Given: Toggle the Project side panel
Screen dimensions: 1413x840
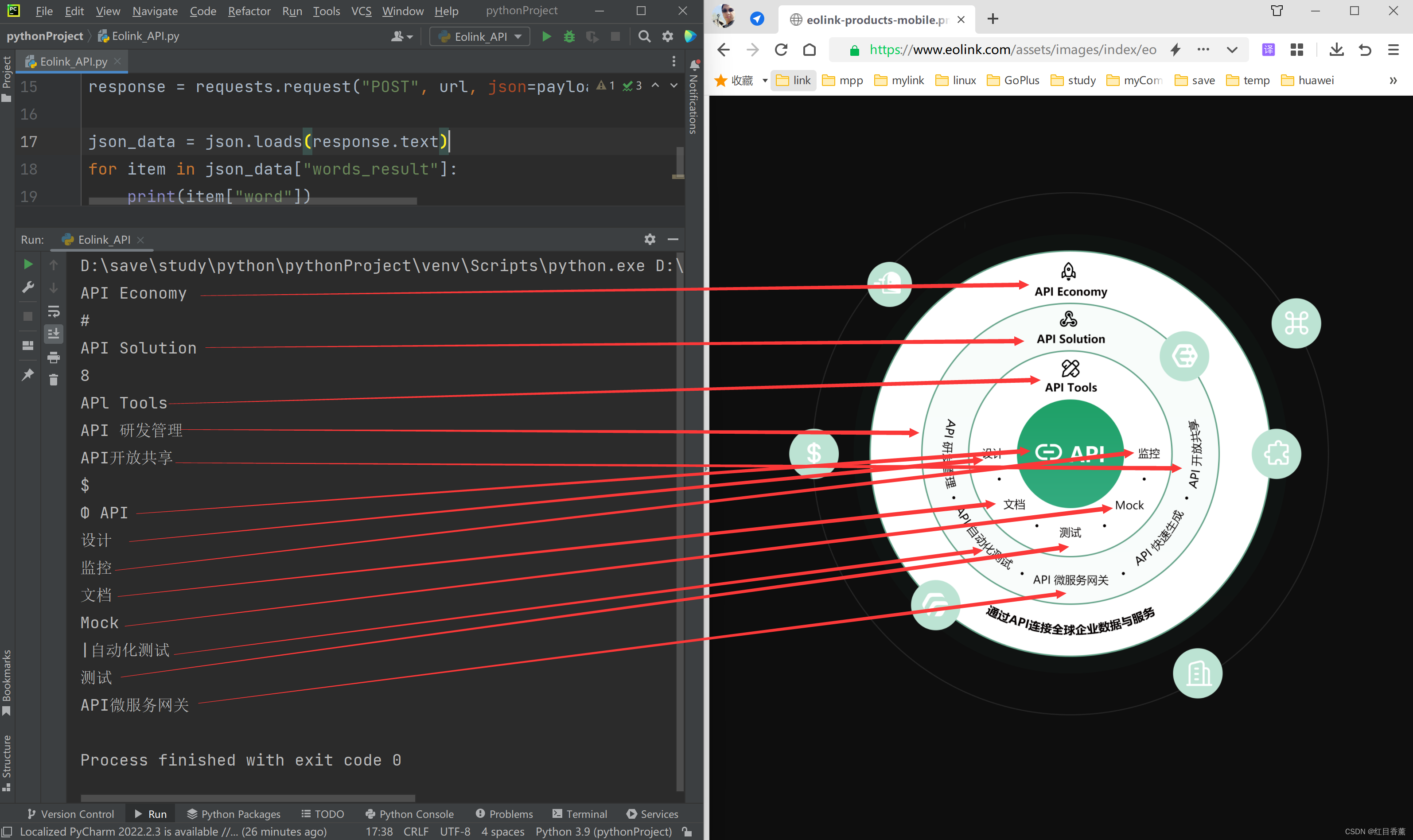Looking at the screenshot, I should pyautogui.click(x=7, y=79).
